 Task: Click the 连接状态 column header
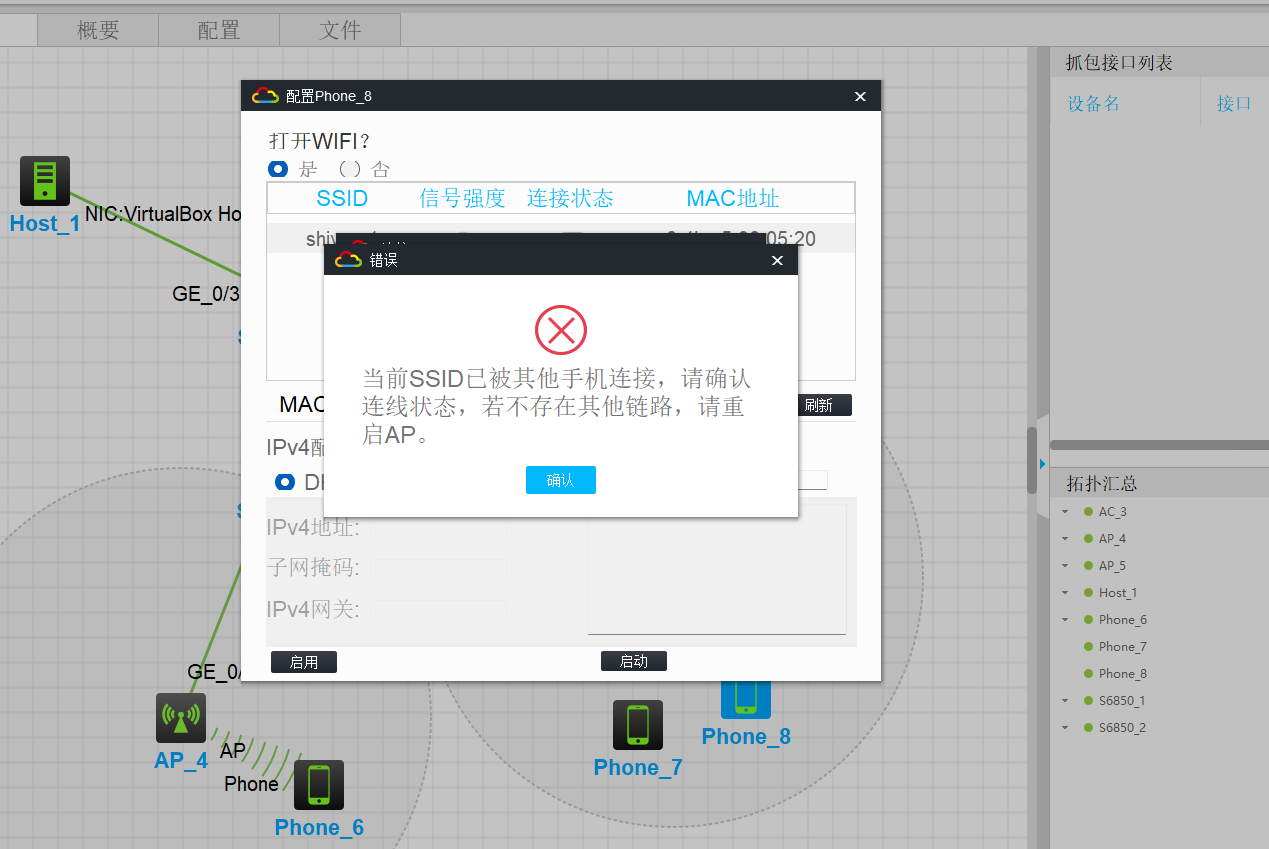point(570,198)
